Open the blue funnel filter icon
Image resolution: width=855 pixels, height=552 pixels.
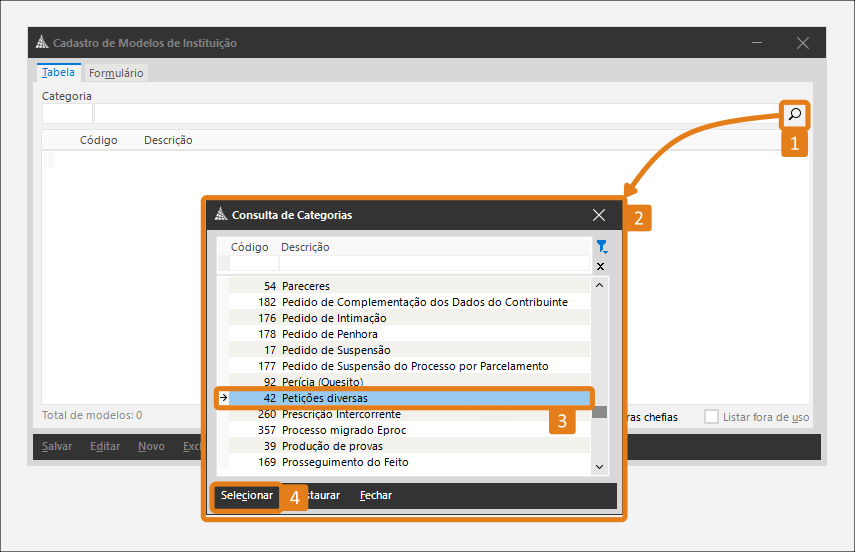[601, 247]
